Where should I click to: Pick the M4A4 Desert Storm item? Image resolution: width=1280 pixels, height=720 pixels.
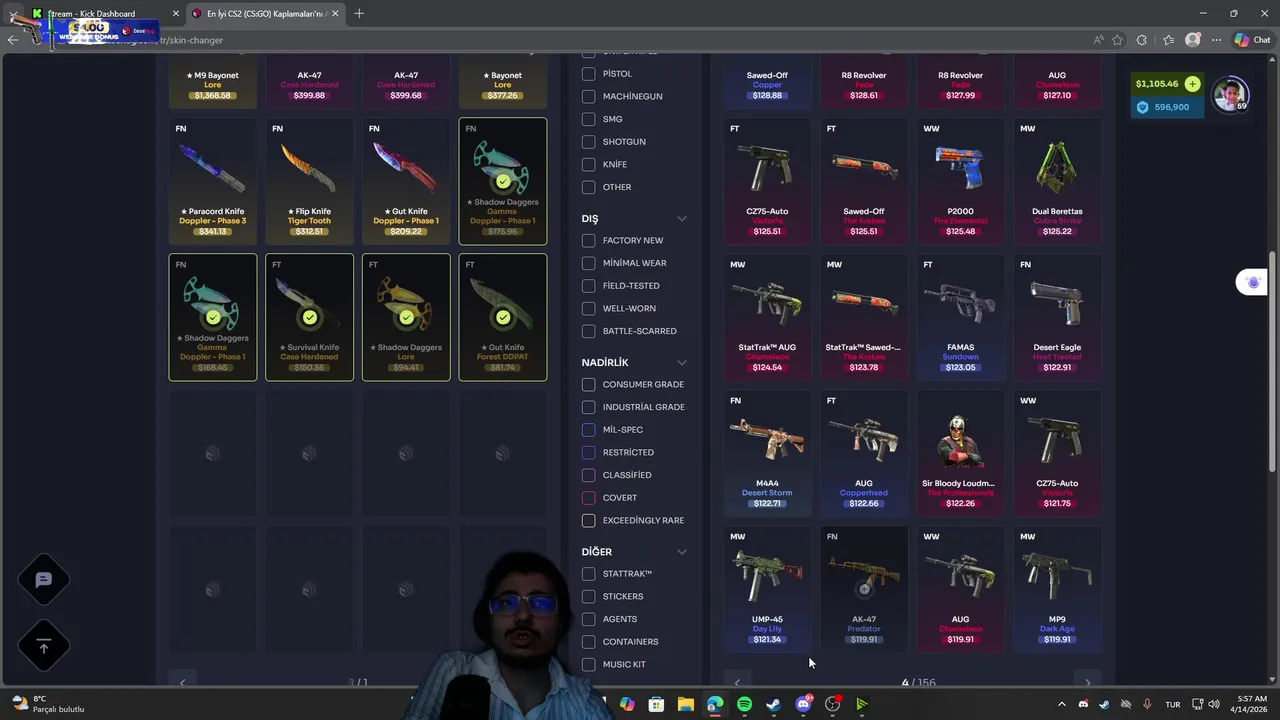tap(767, 453)
